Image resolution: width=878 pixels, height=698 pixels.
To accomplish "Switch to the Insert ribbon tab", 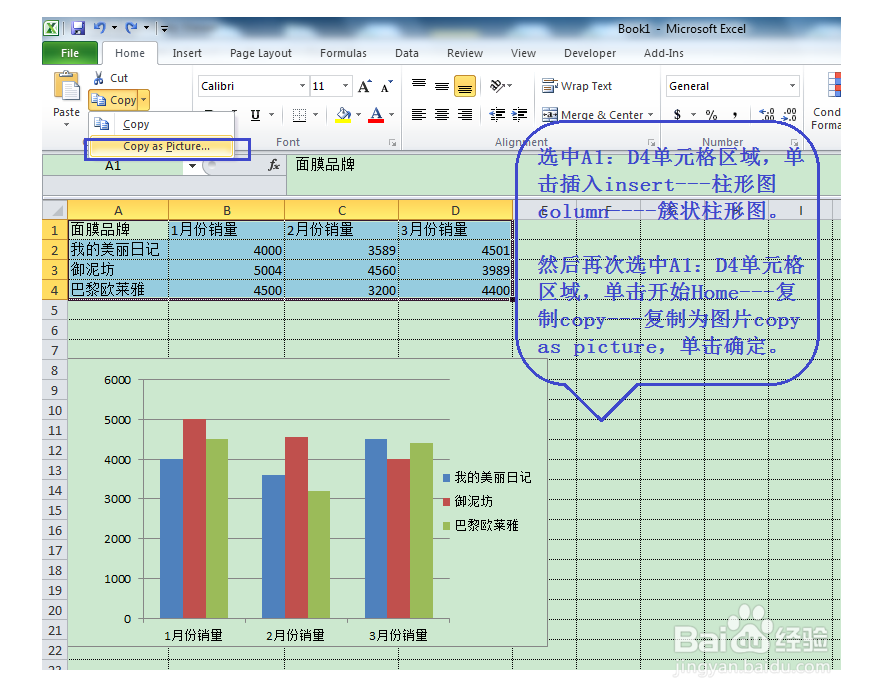I will [x=187, y=53].
